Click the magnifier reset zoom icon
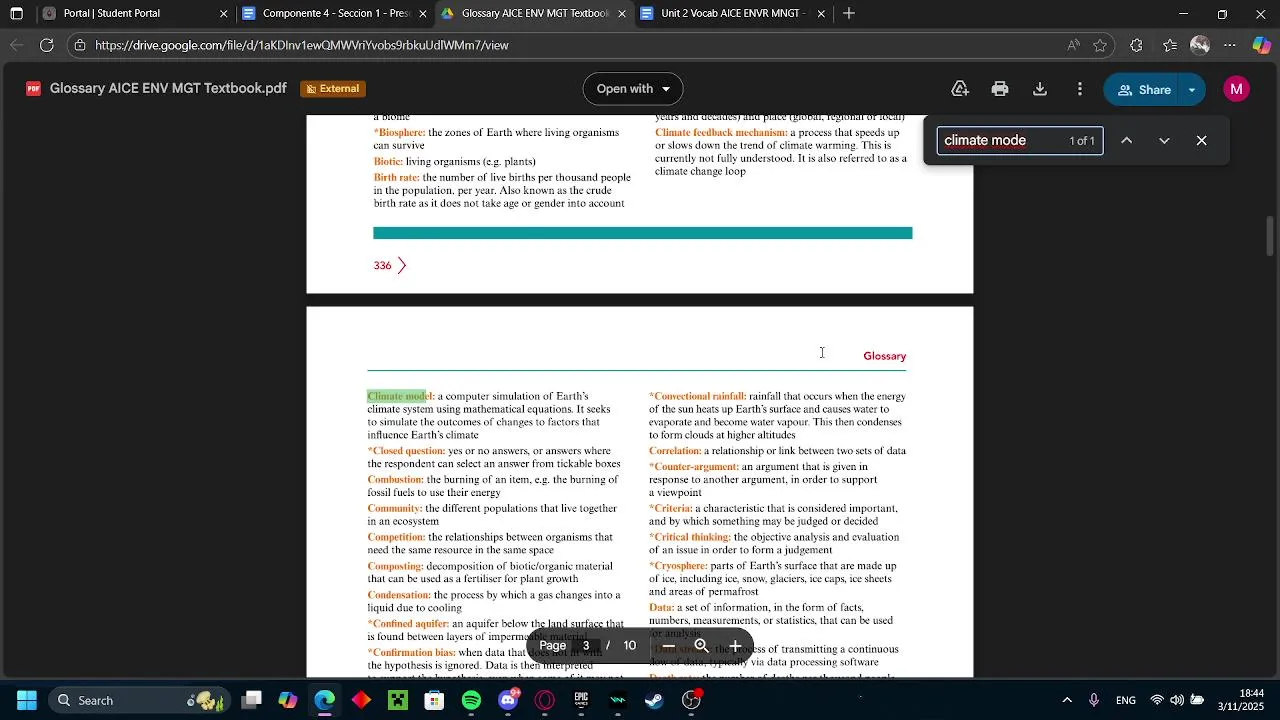 (x=702, y=646)
